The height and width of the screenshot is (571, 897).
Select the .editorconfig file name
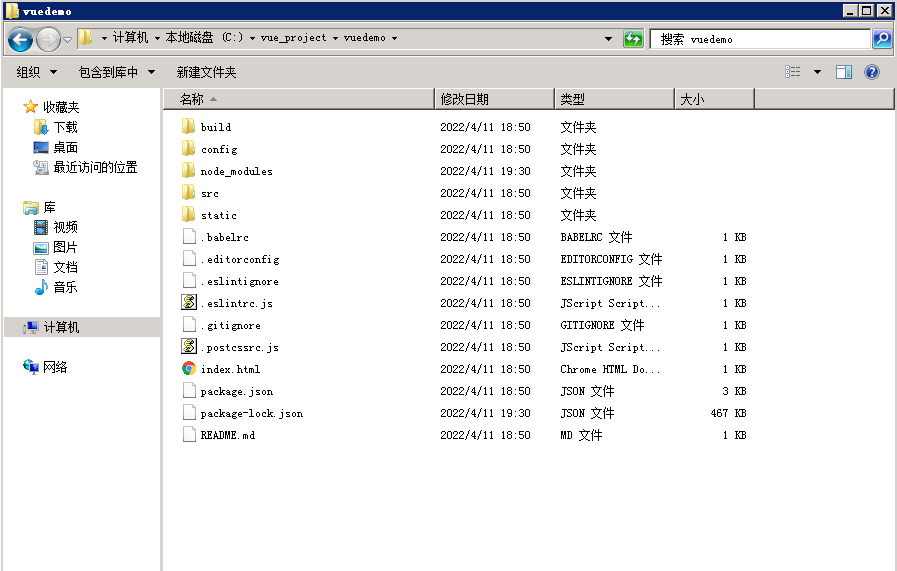pyautogui.click(x=240, y=259)
